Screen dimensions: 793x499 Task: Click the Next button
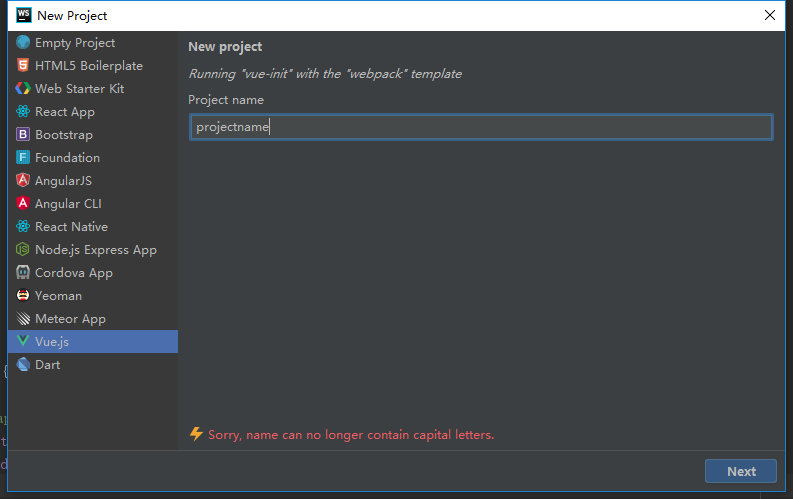pyautogui.click(x=741, y=471)
